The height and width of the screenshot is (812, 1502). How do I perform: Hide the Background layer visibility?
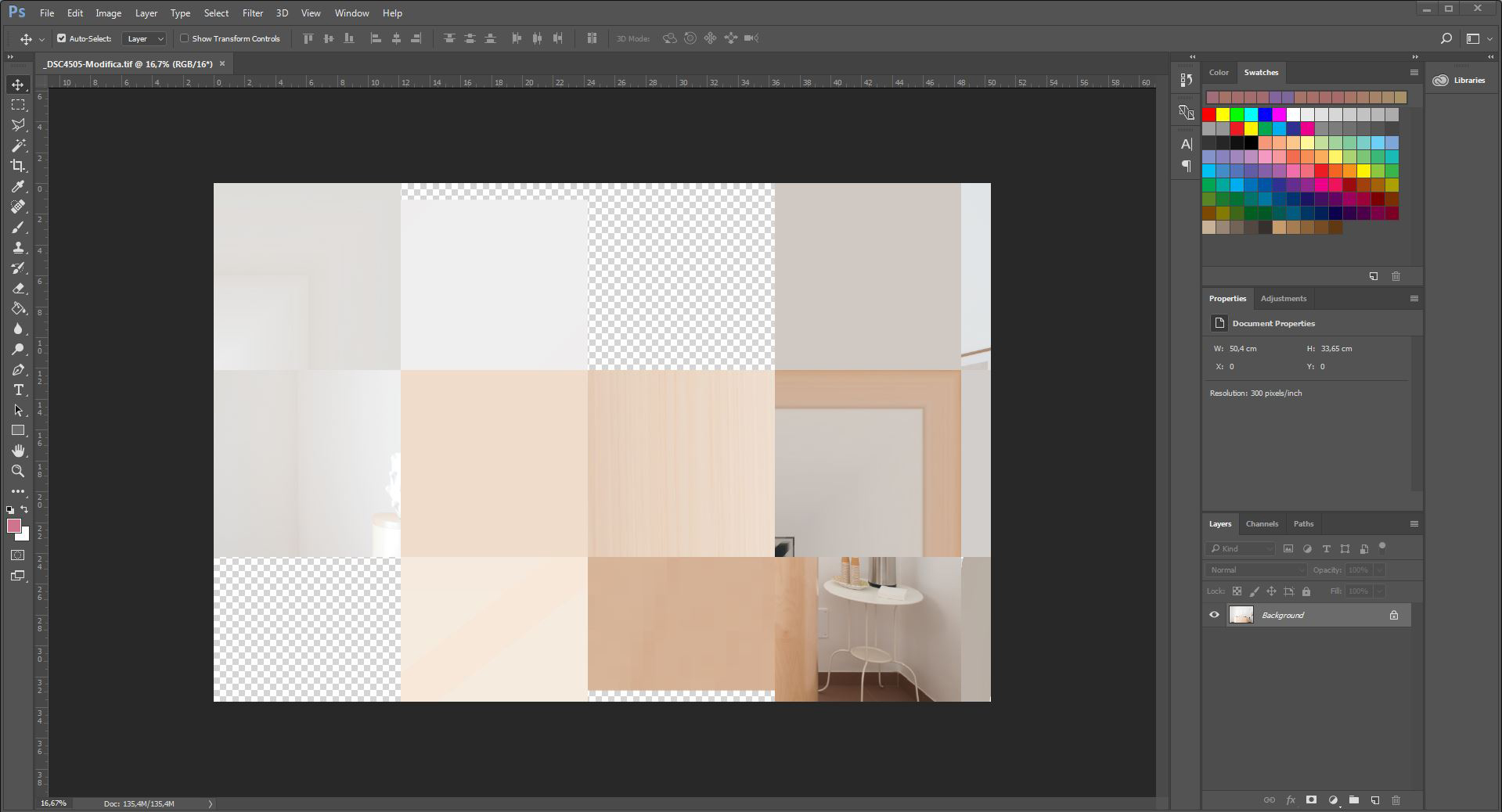[x=1214, y=615]
